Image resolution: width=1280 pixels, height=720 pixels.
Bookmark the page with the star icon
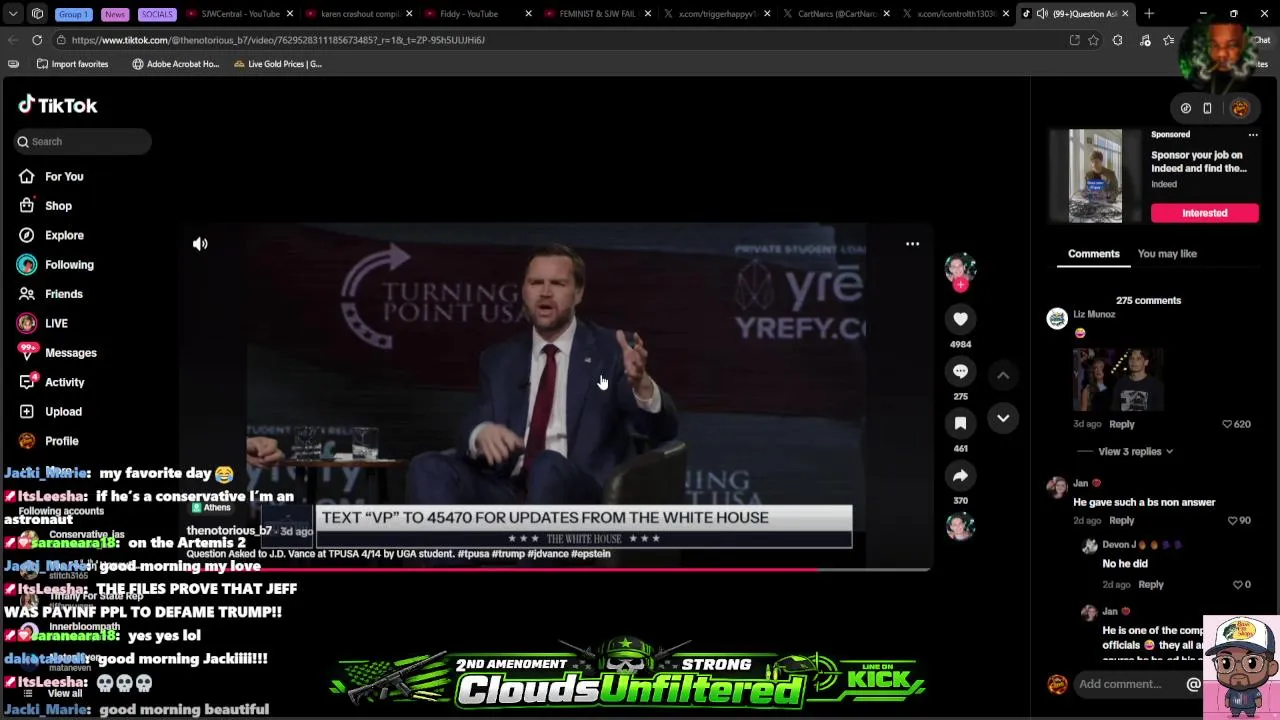1093,40
